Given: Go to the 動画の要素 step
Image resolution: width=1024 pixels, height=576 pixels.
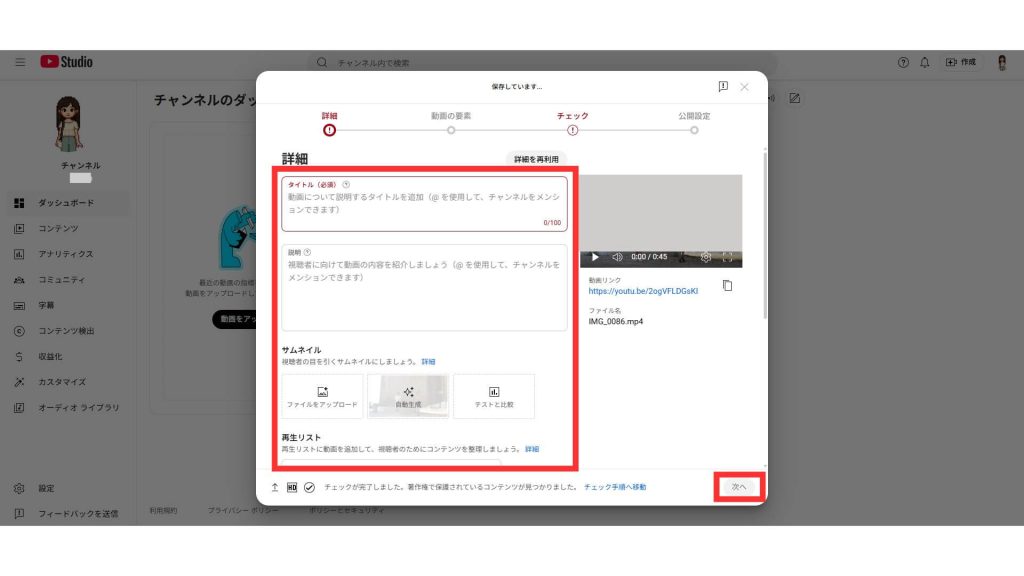Looking at the screenshot, I should pyautogui.click(x=451, y=129).
